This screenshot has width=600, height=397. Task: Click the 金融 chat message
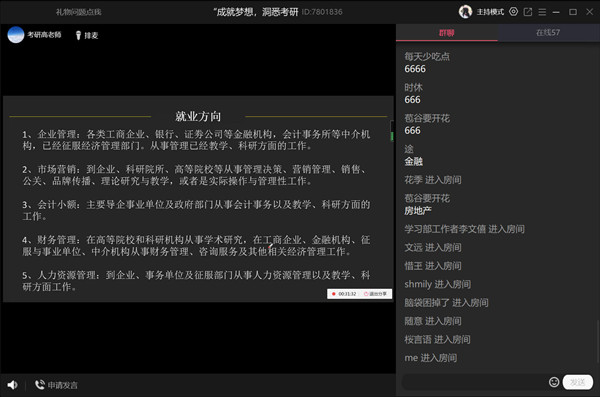[413, 162]
